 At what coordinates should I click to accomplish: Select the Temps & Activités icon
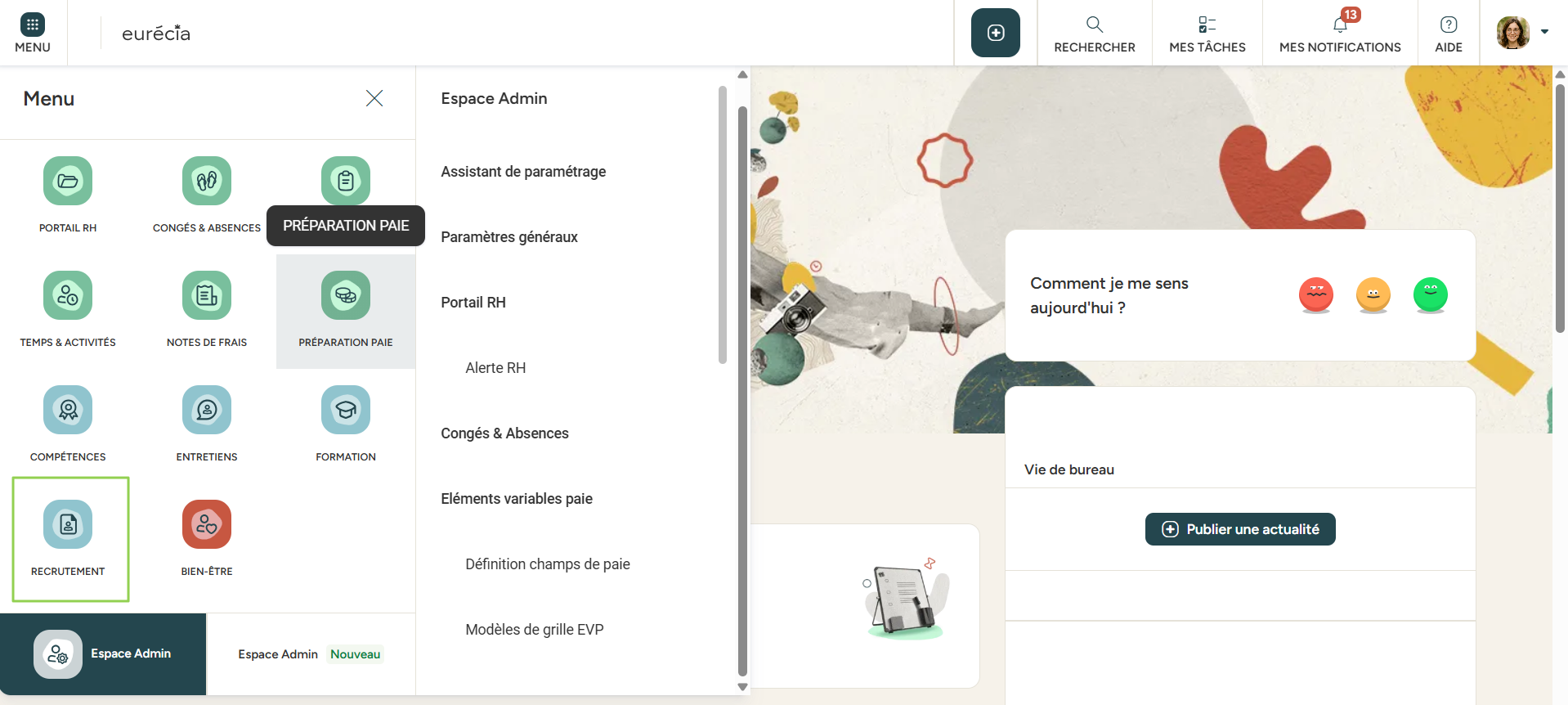[68, 295]
